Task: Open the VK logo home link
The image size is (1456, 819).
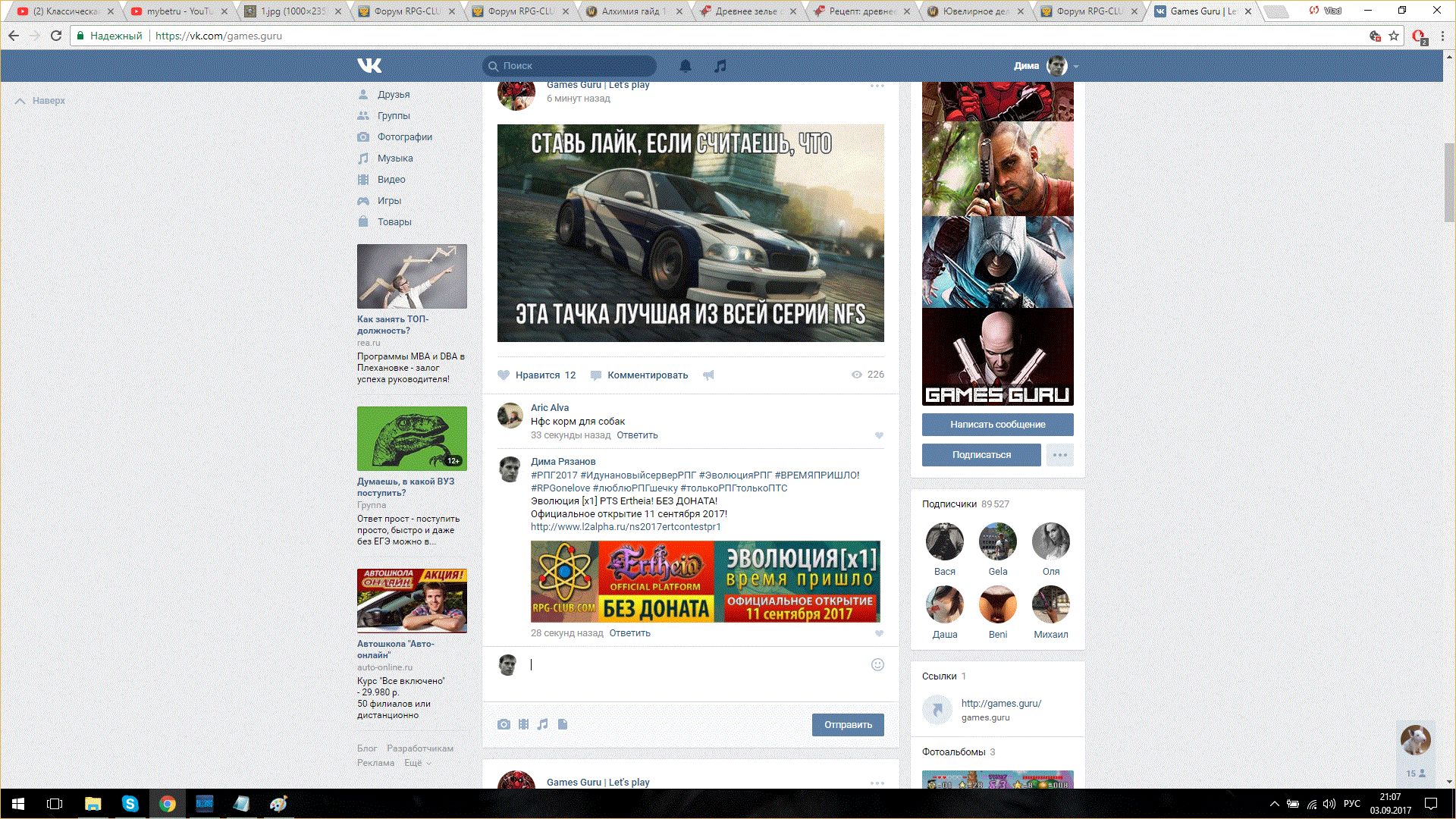Action: (x=369, y=65)
